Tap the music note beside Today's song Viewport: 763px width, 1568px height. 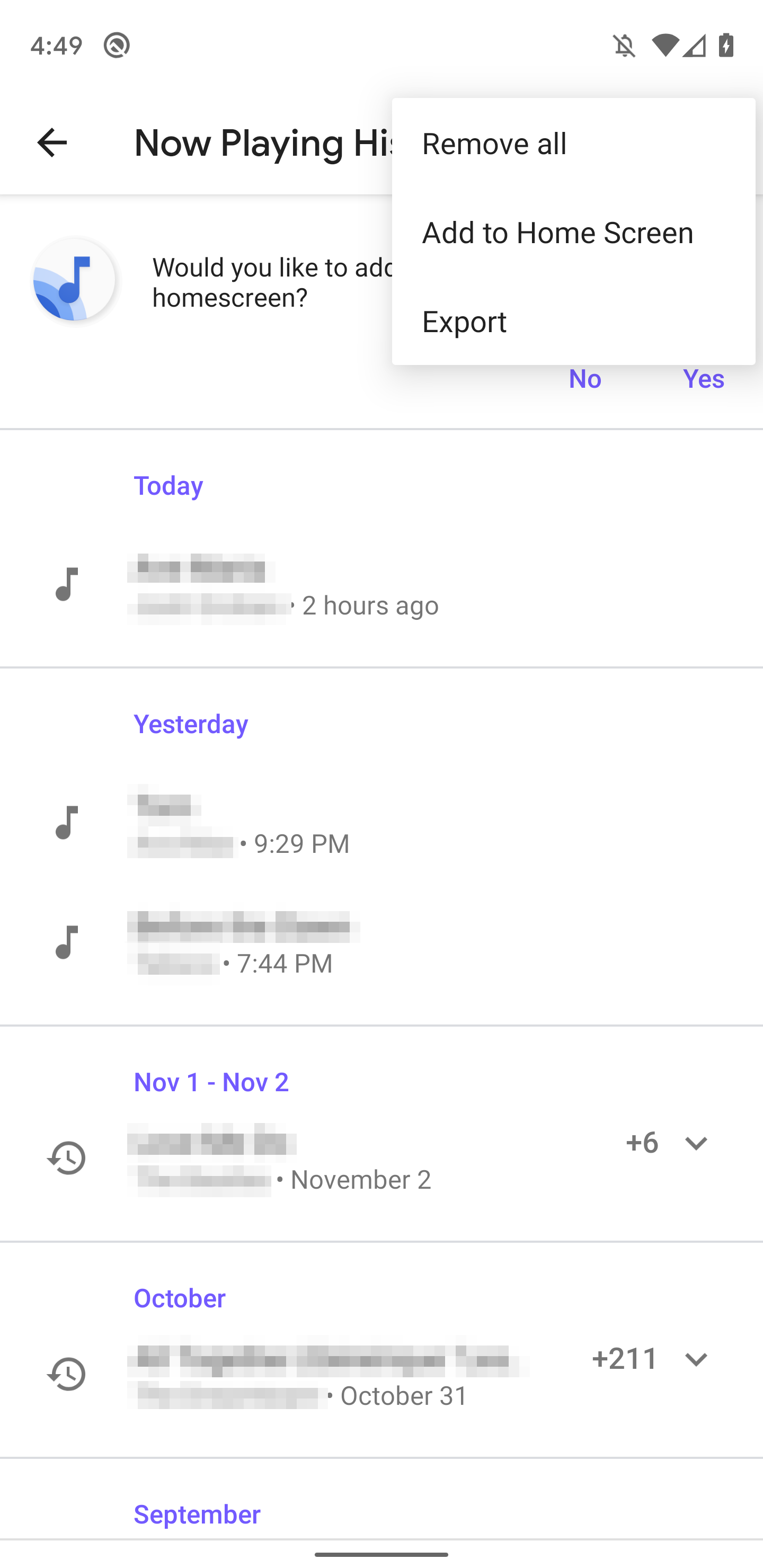(x=66, y=584)
